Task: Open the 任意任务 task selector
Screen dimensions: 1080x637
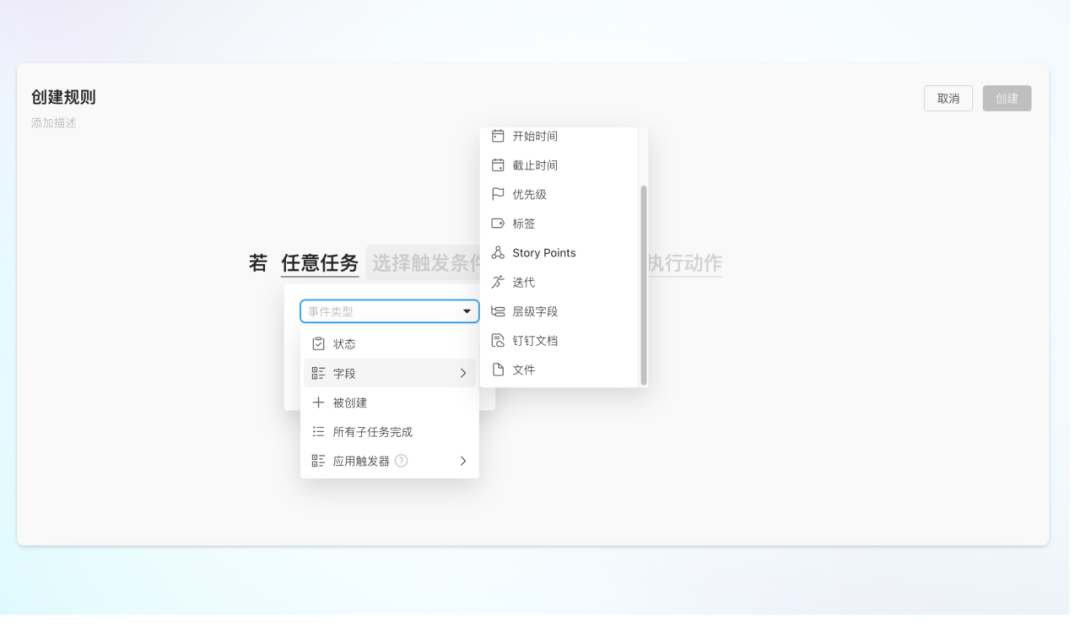Action: (x=320, y=263)
